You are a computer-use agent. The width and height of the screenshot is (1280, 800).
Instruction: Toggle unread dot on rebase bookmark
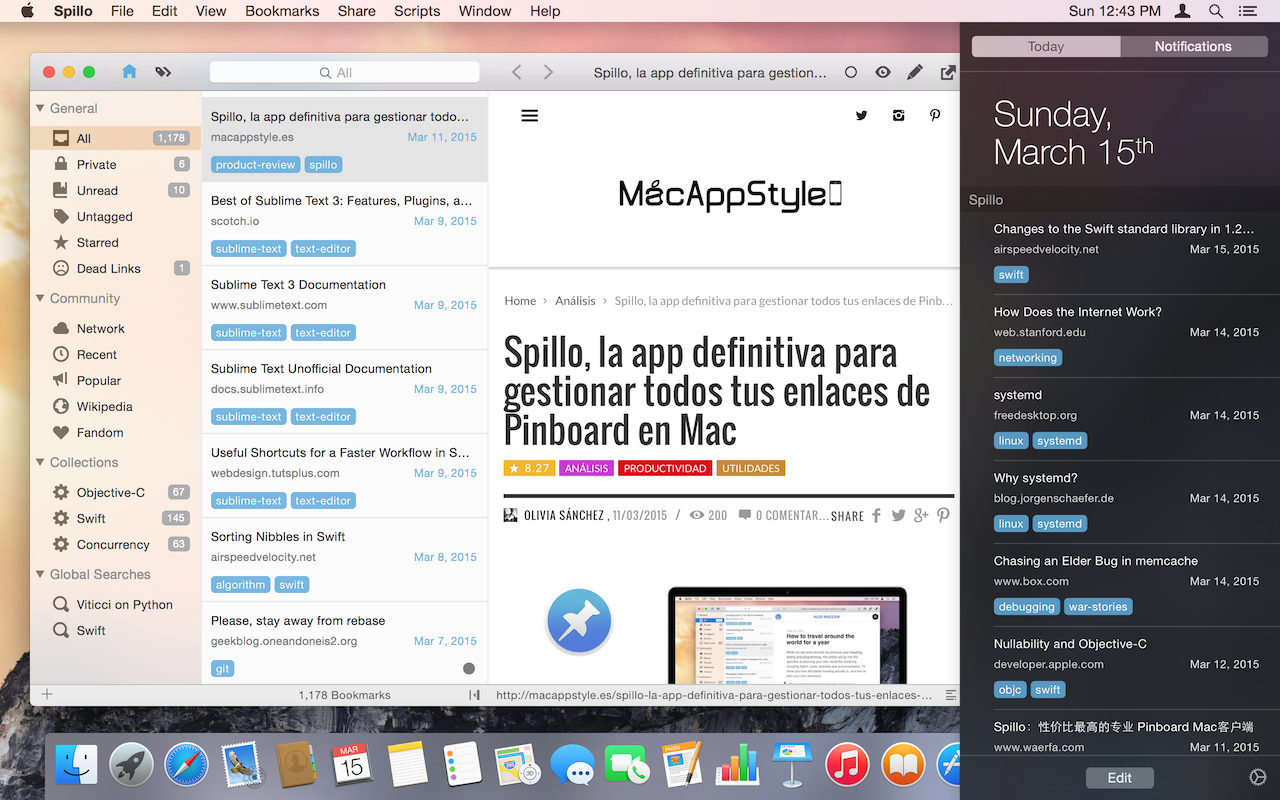coord(469,668)
